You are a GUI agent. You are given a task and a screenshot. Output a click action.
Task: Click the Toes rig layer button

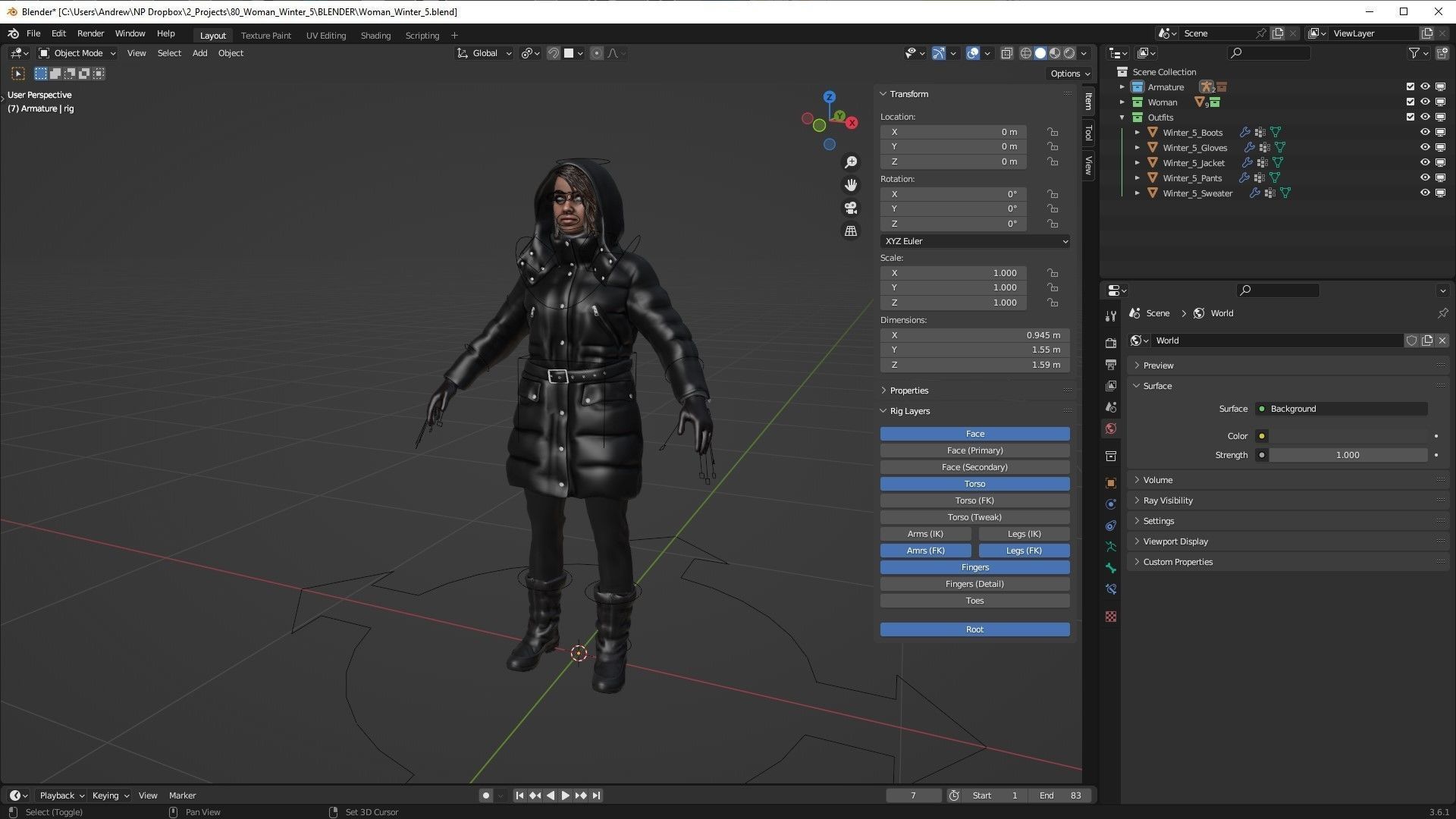click(x=974, y=601)
